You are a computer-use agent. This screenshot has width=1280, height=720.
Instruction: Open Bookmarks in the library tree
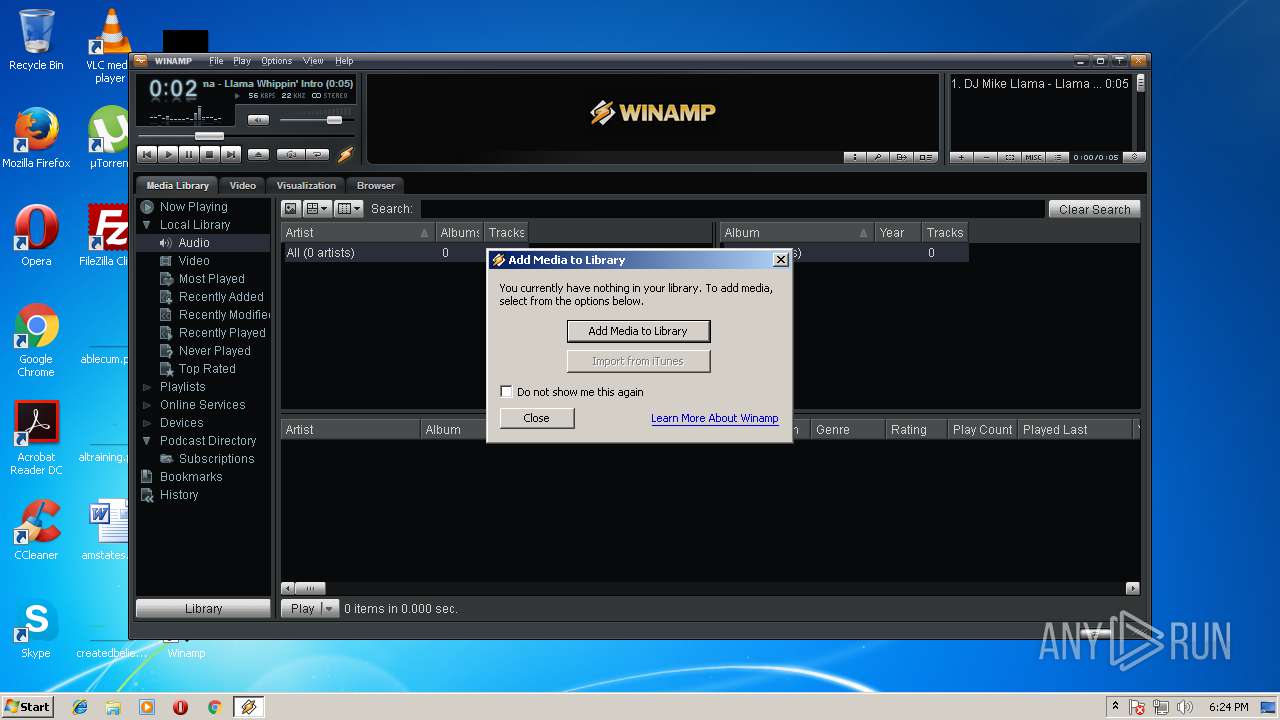(191, 477)
